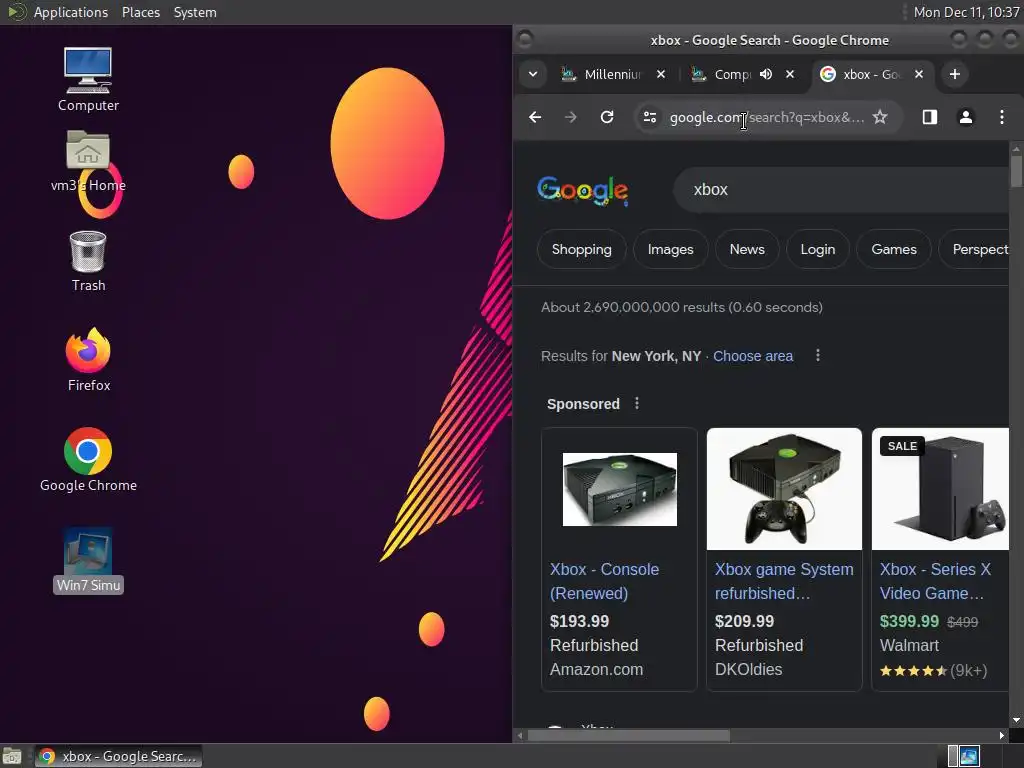
Task: Click the Amazon.com seller name
Action: pyautogui.click(x=596, y=669)
